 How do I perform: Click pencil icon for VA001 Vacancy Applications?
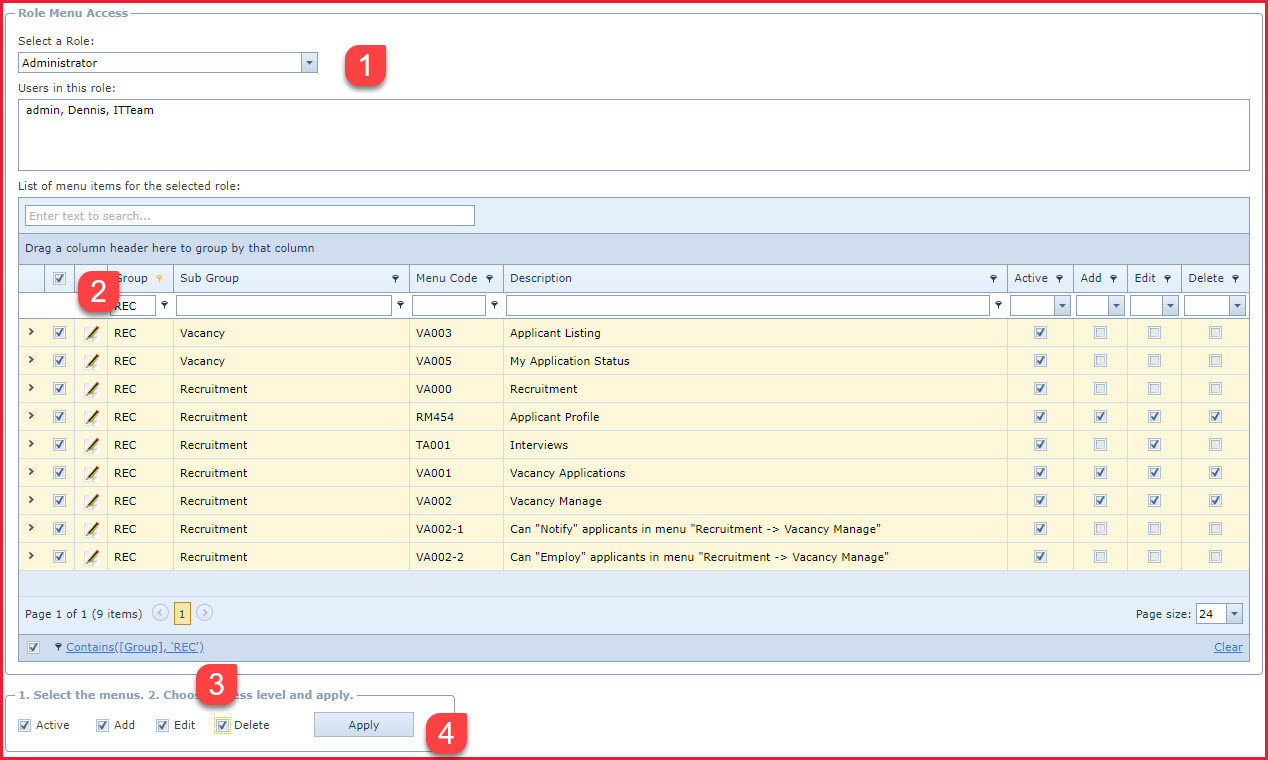click(x=92, y=473)
